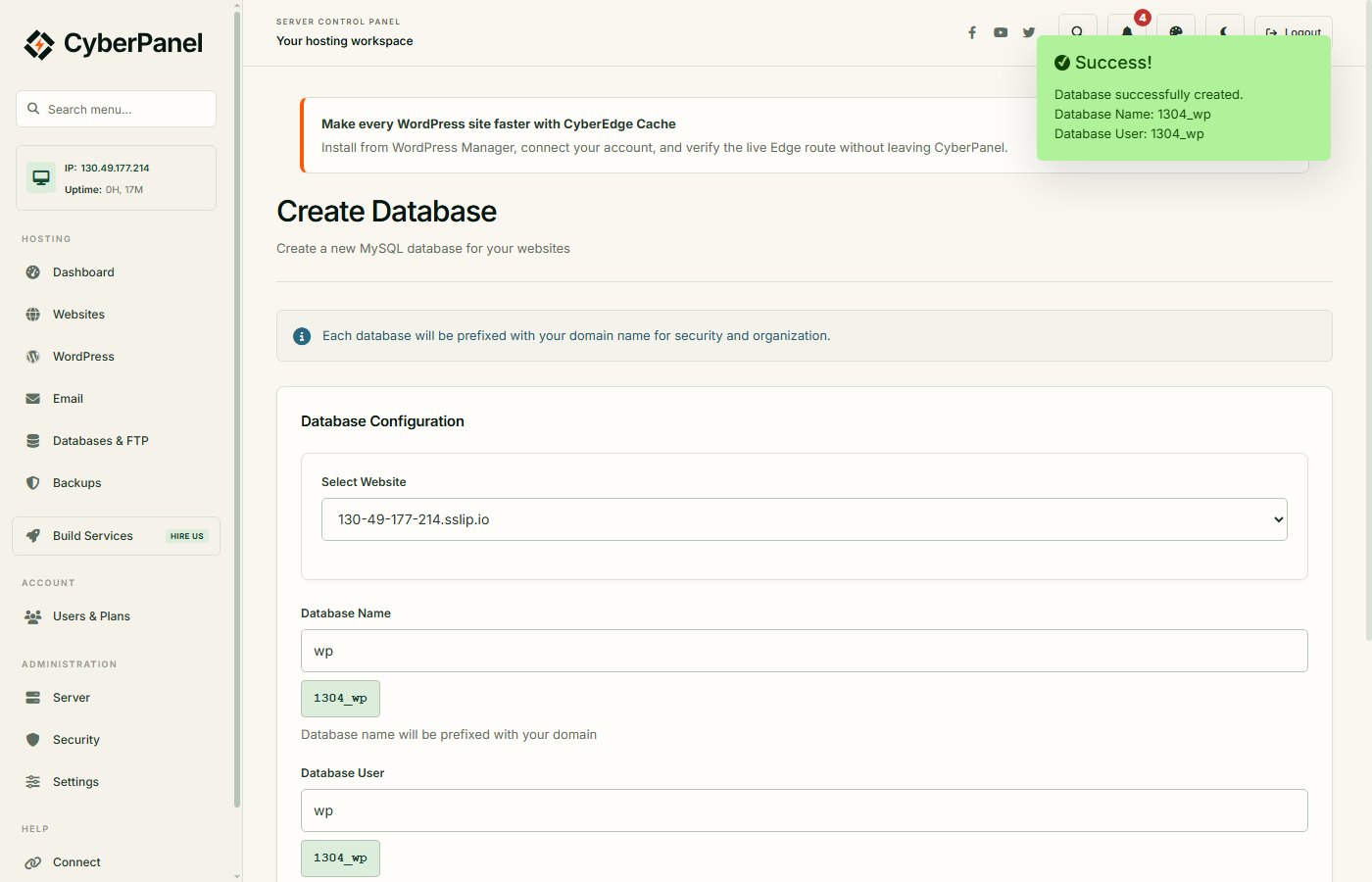Screen dimensions: 1372x882
Task: Click the sidebar vertical scrollbar
Action: pos(237,412)
